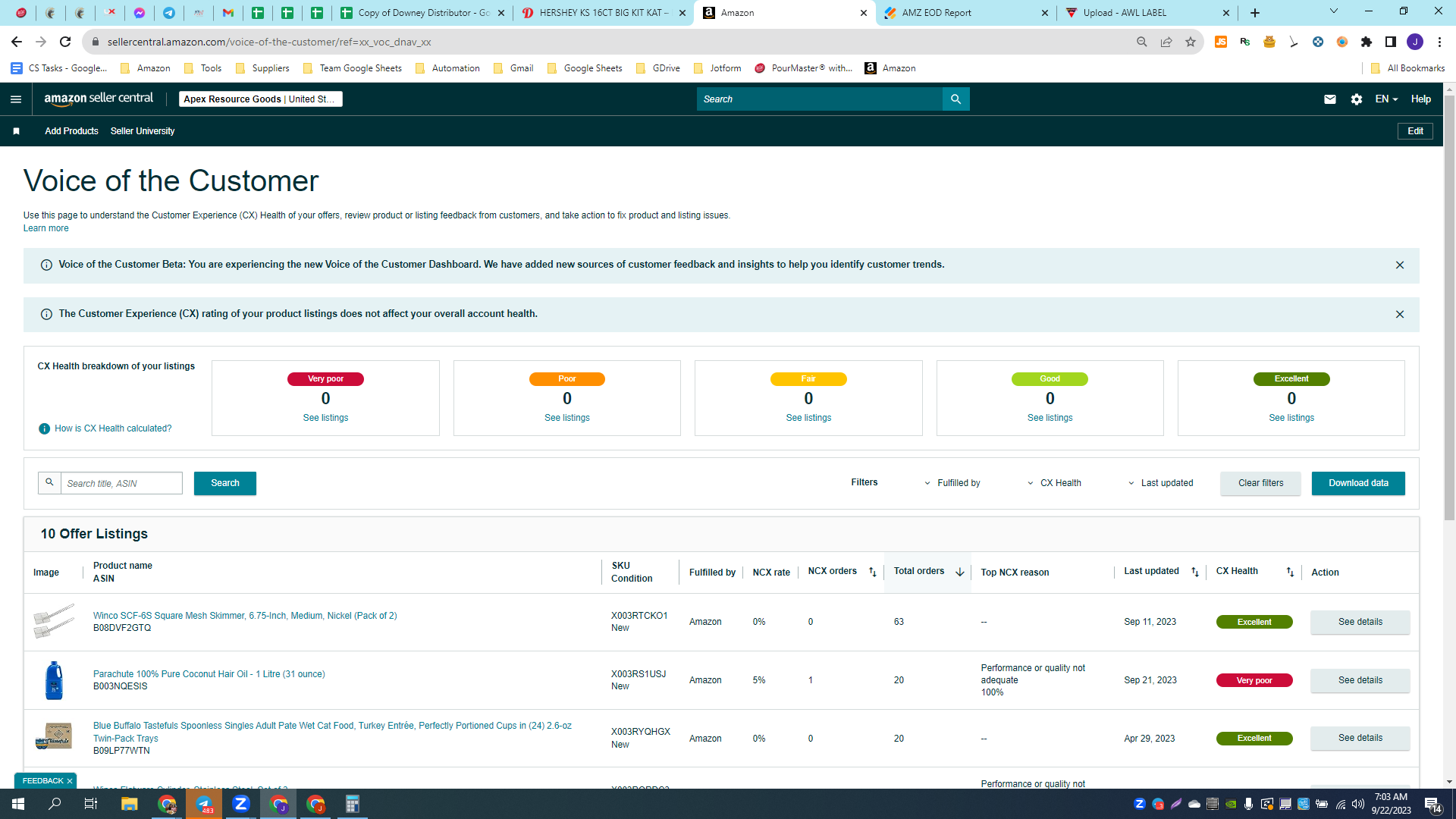Expand the CX Health filter dropdown

tap(1054, 483)
